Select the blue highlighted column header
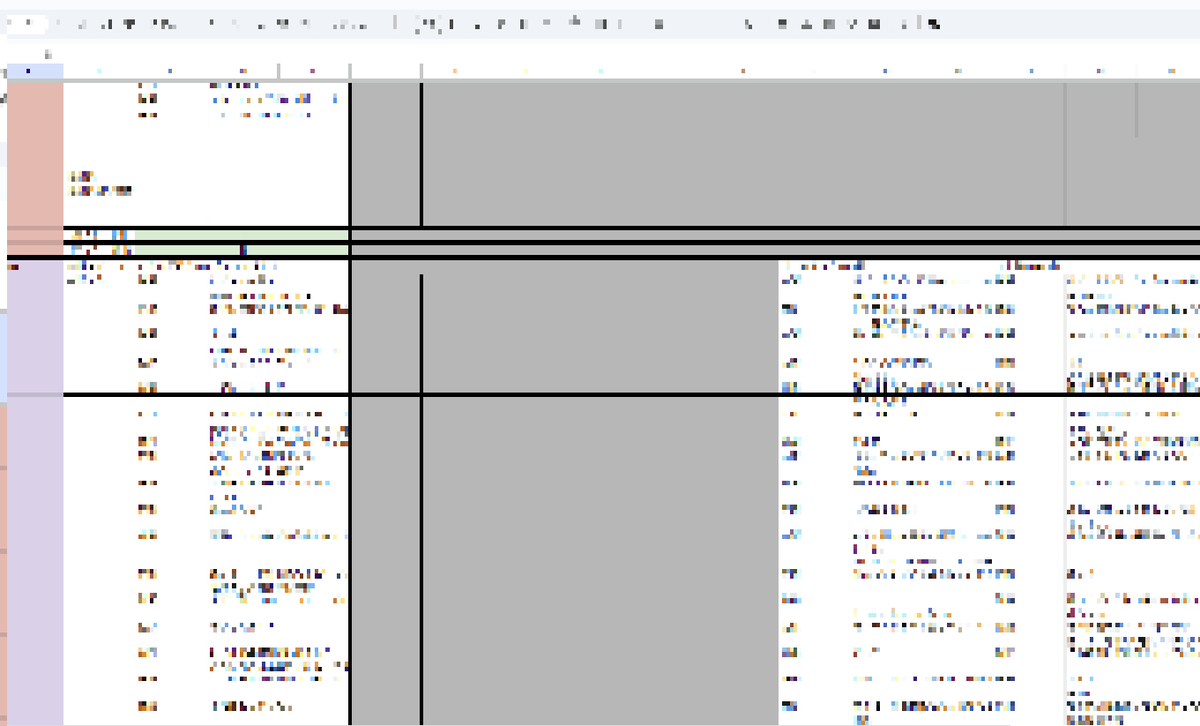Viewport: 1200px width, 726px height. point(35,71)
